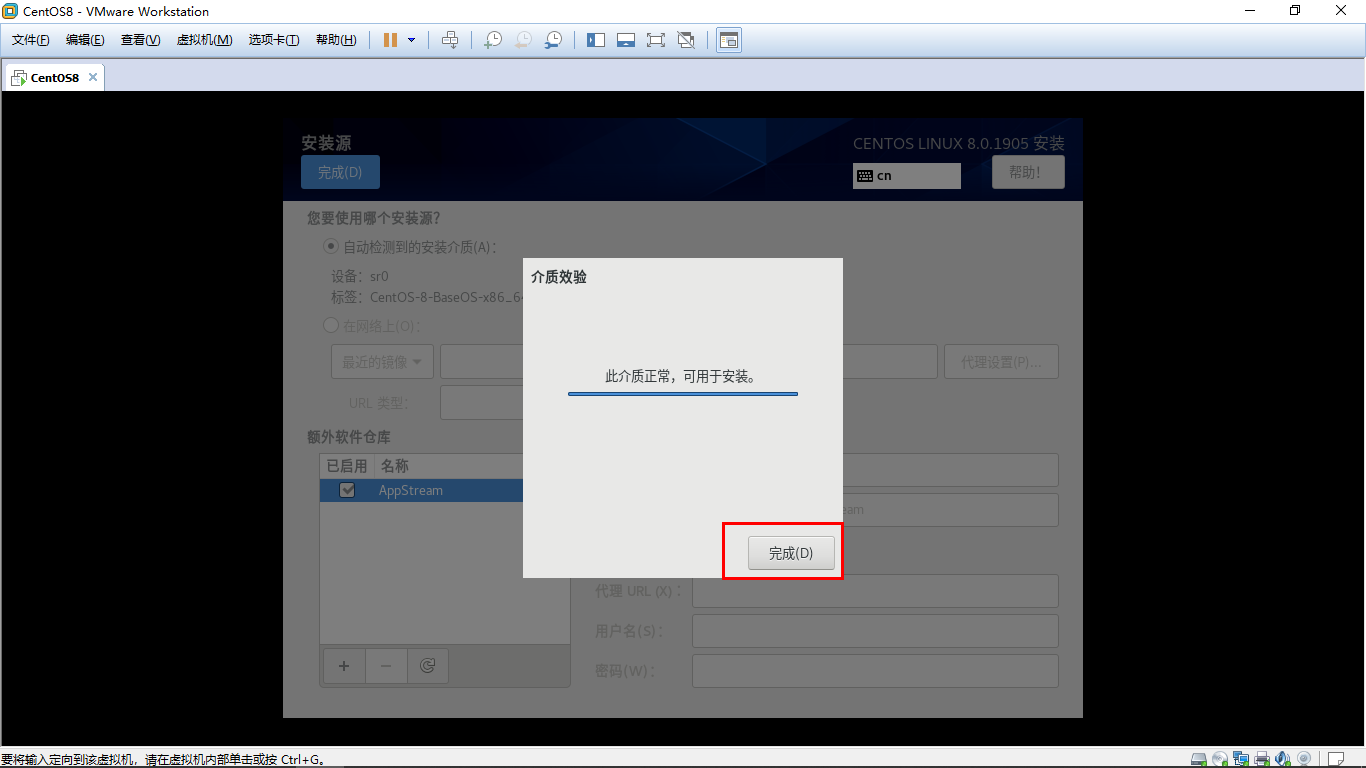Screen dimensions: 1366x768
Task: Open the 查看 menu
Action: pos(140,40)
